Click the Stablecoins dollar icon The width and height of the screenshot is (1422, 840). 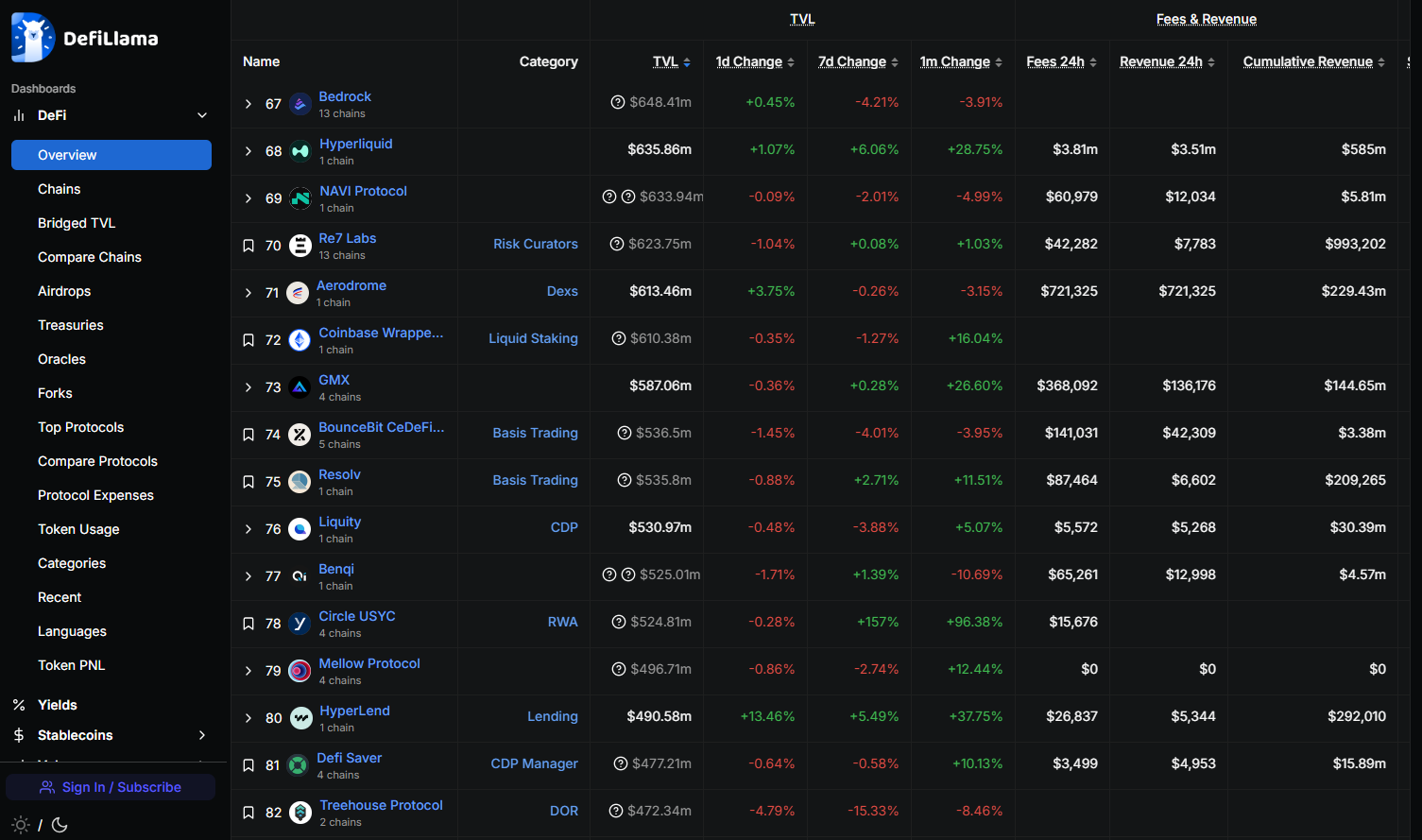click(x=19, y=735)
